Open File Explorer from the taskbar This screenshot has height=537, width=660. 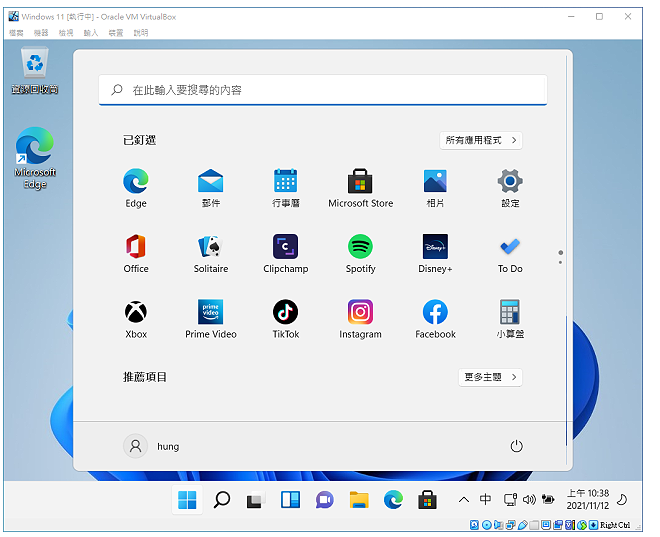[359, 500]
